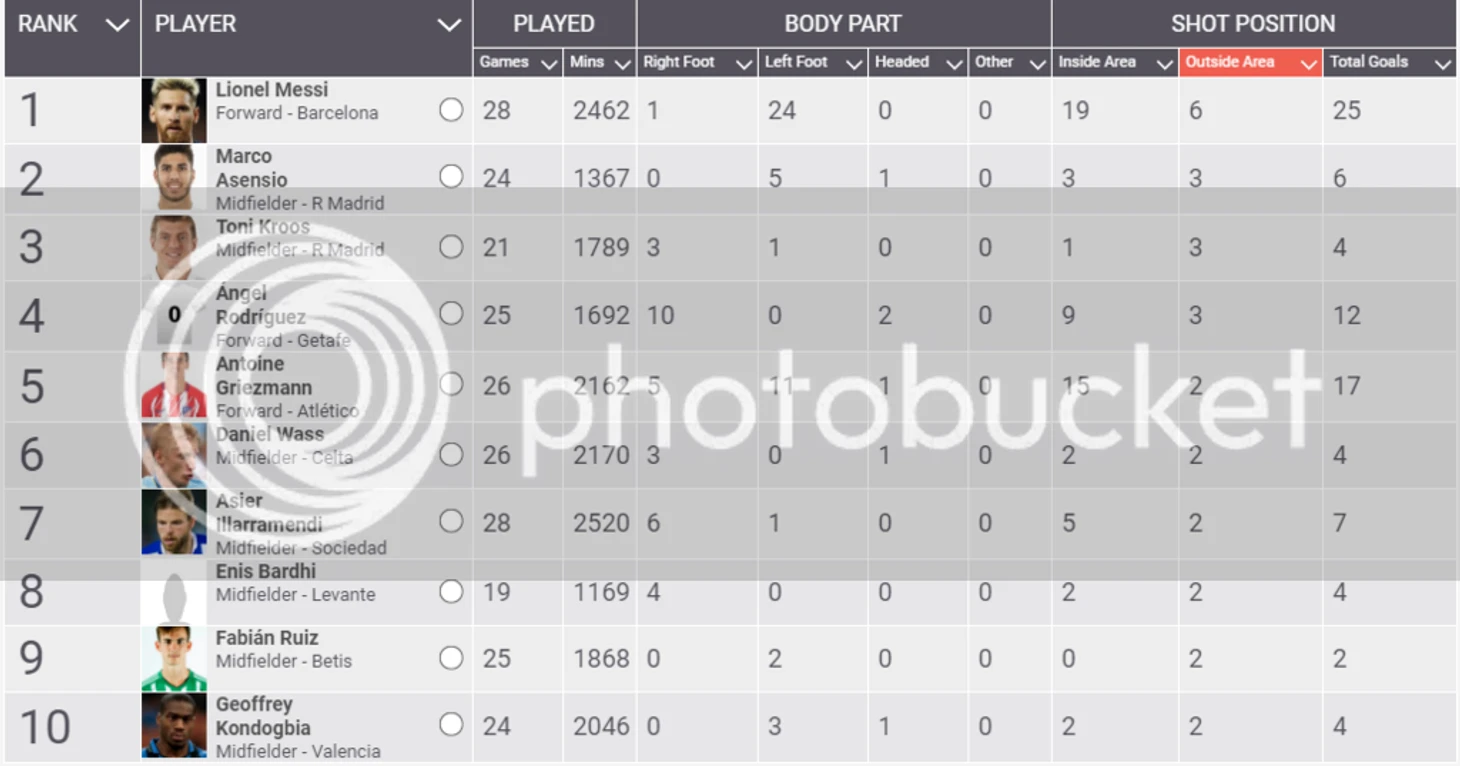Viewport: 1460px width, 766px height.
Task: Select the radio button for Enis Bardhi
Action: point(451,591)
